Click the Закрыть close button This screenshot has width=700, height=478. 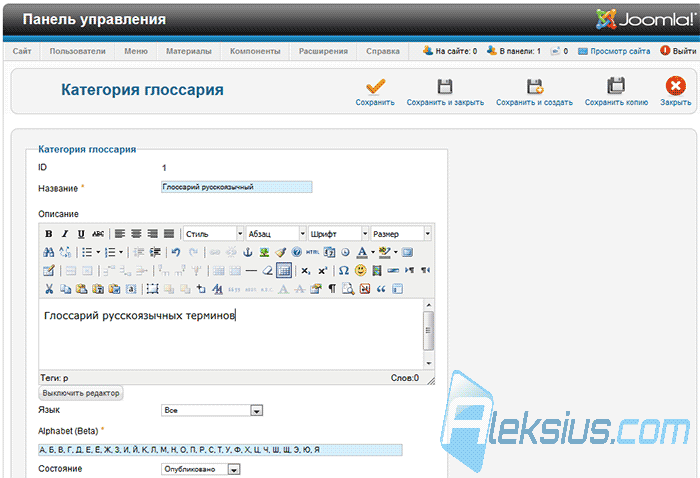pos(675,92)
